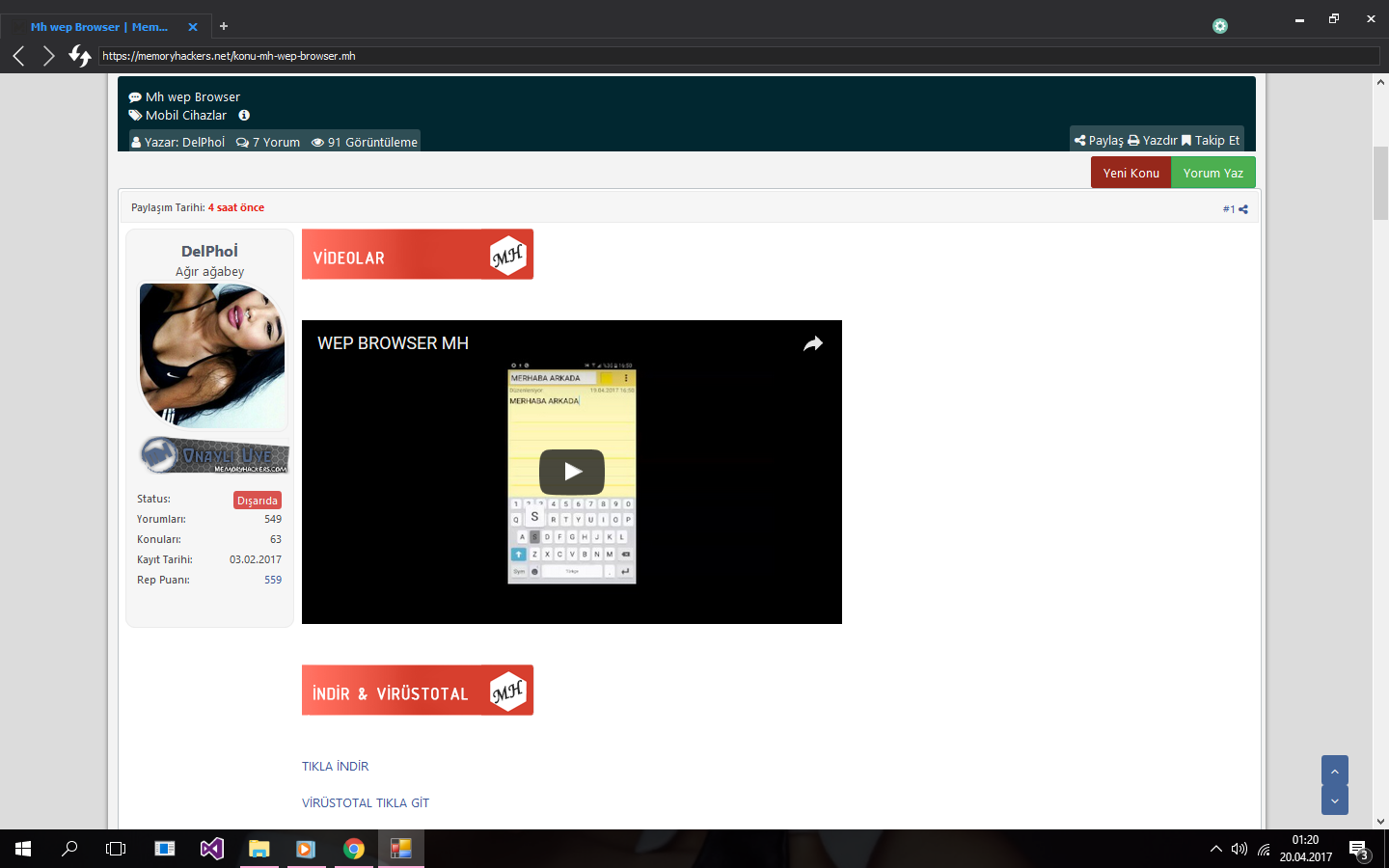
Task: Go forward to the next page
Action: point(48,56)
